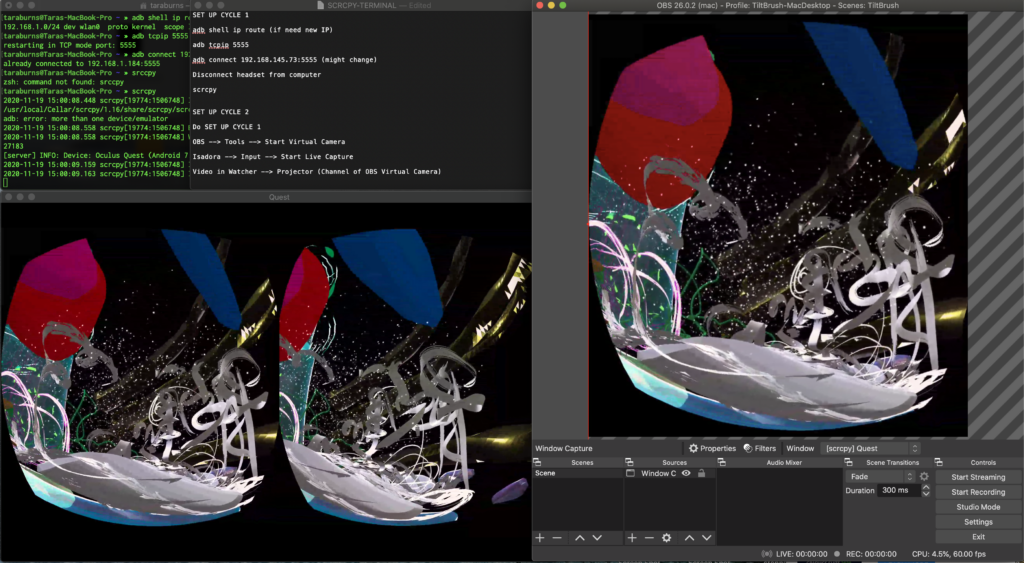Screen dimensions: 1024x563
Task: Click 'Video in Watcher --> Projector' note line
Action: pos(316,172)
